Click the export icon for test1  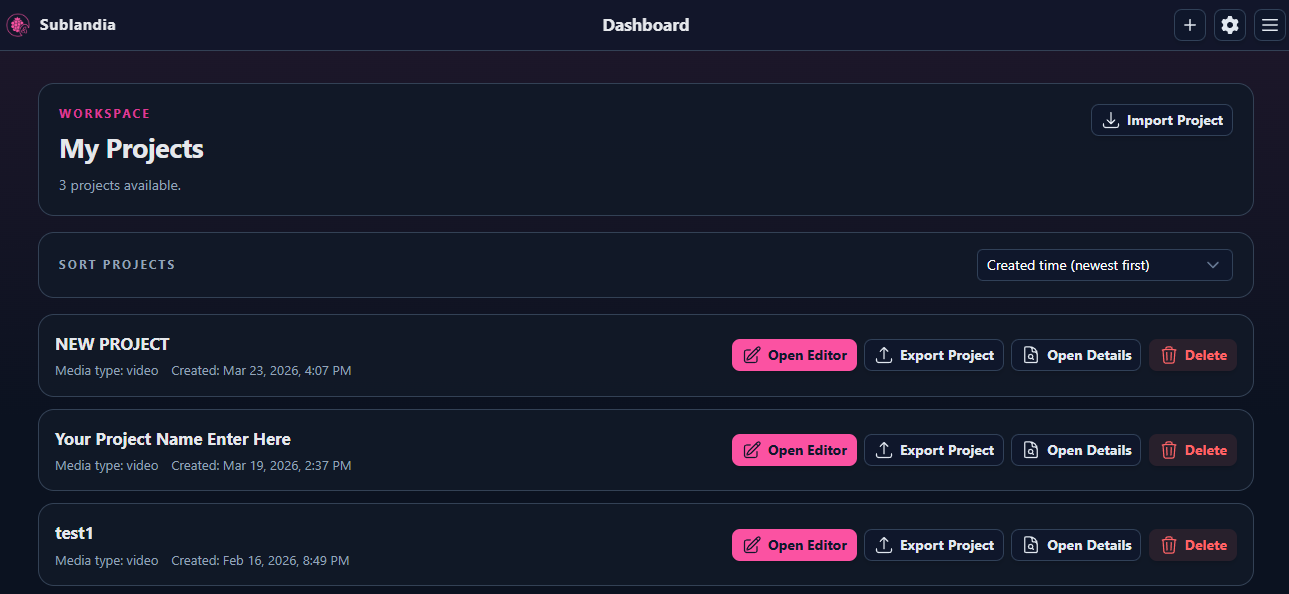(884, 545)
